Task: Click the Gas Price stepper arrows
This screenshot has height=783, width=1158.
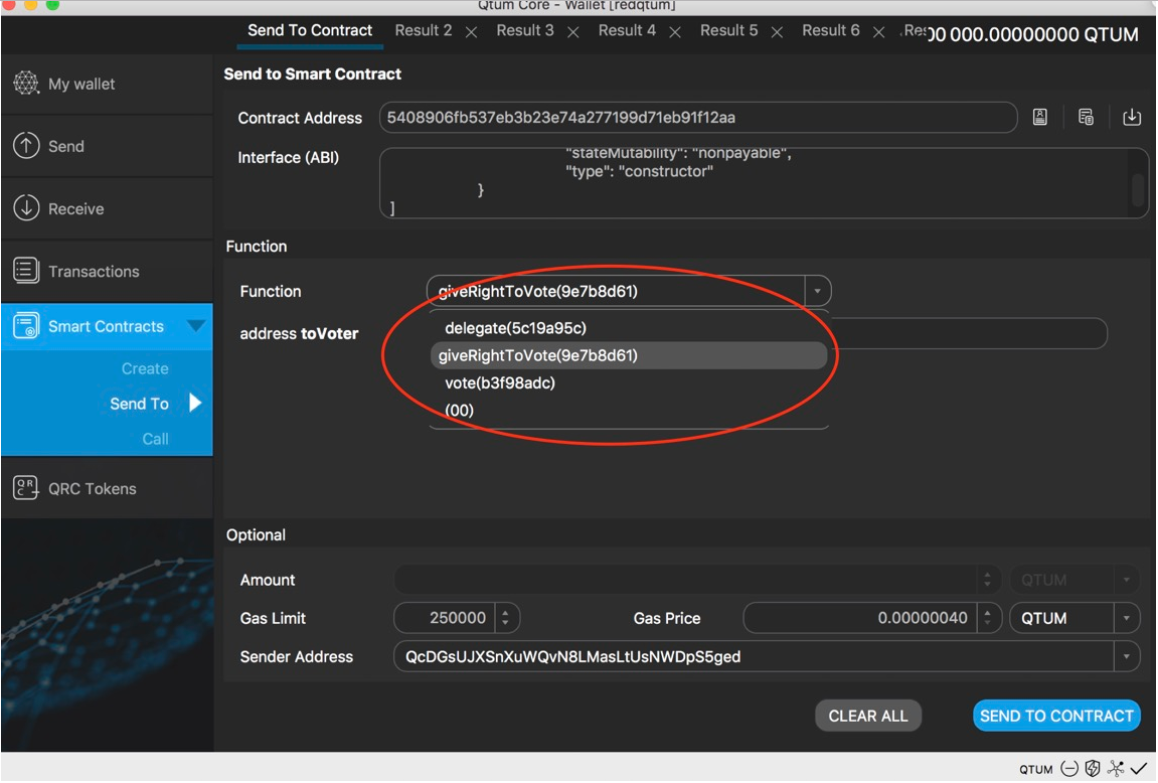Action: pos(987,618)
